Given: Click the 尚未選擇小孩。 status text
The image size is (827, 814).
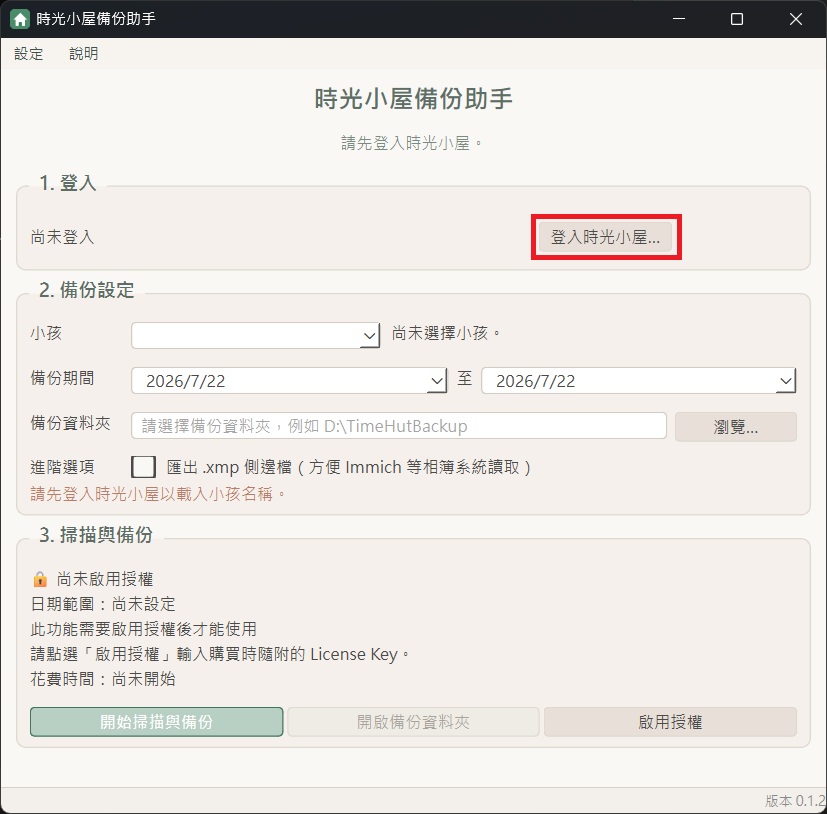Looking at the screenshot, I should click(446, 333).
